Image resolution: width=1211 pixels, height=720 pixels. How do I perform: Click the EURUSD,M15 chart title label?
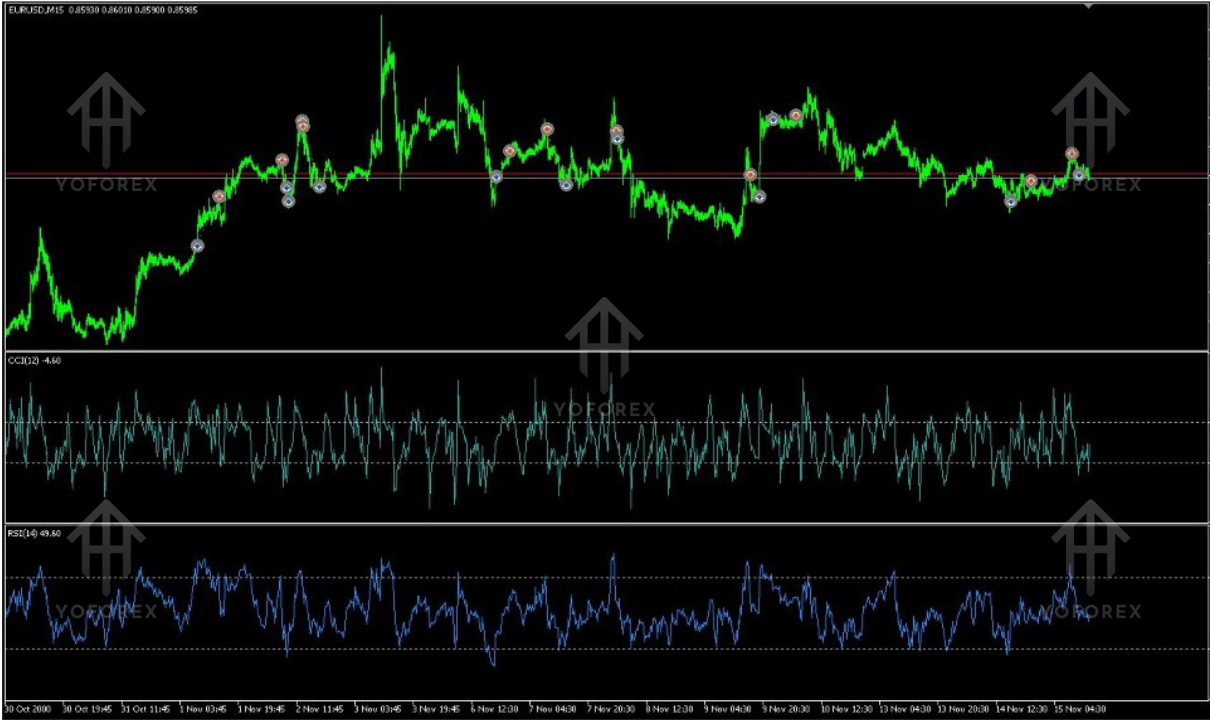[x=36, y=10]
